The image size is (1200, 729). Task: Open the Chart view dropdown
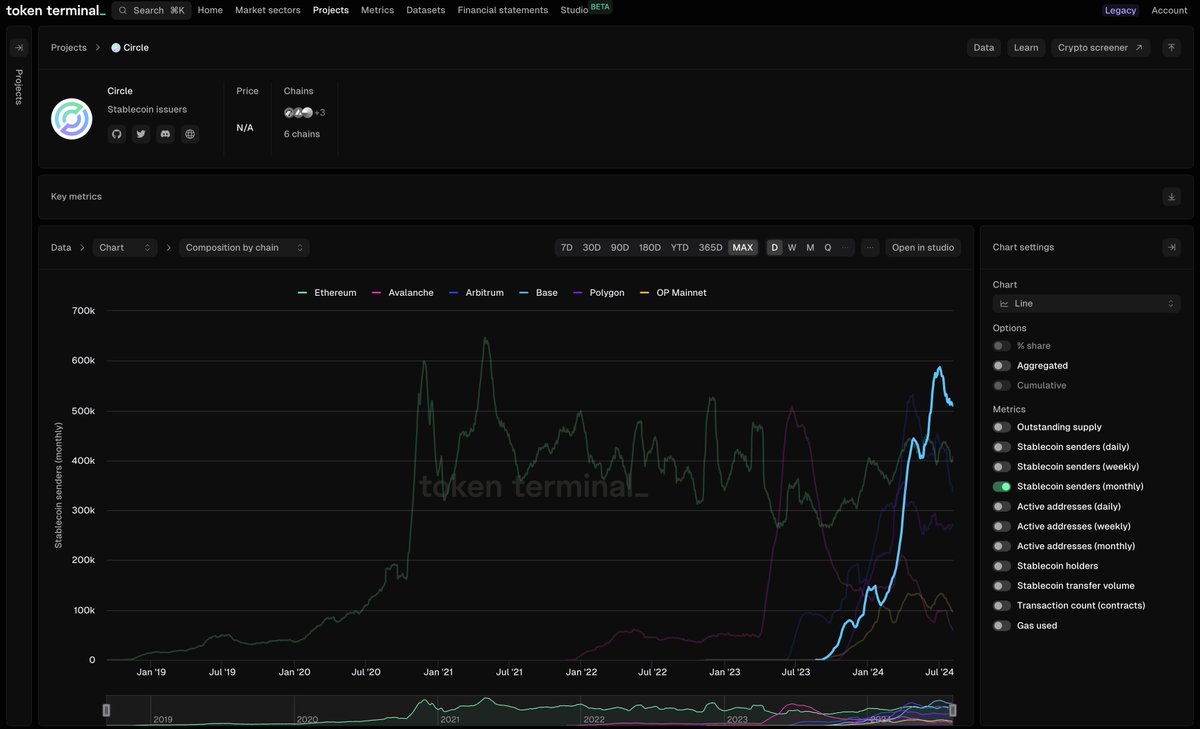pos(125,247)
